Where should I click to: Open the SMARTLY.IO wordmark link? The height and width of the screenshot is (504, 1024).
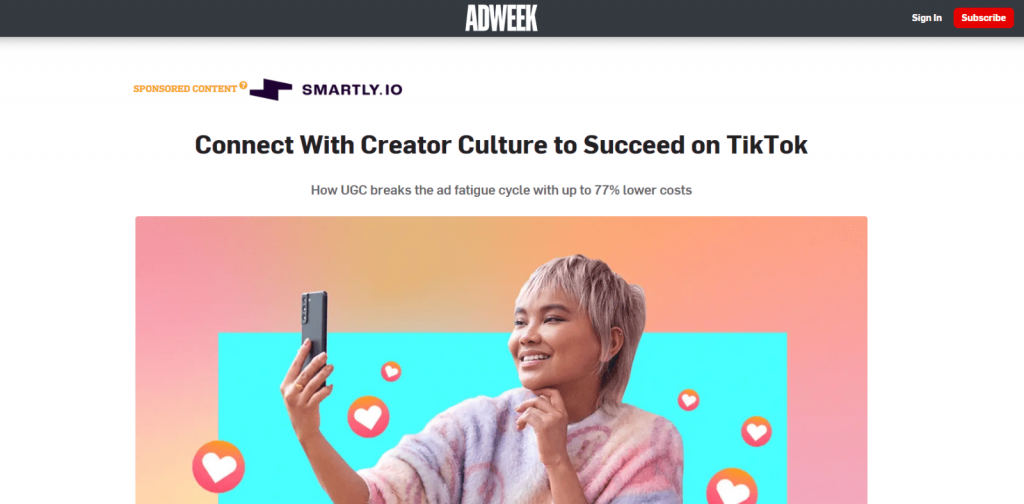pos(352,89)
